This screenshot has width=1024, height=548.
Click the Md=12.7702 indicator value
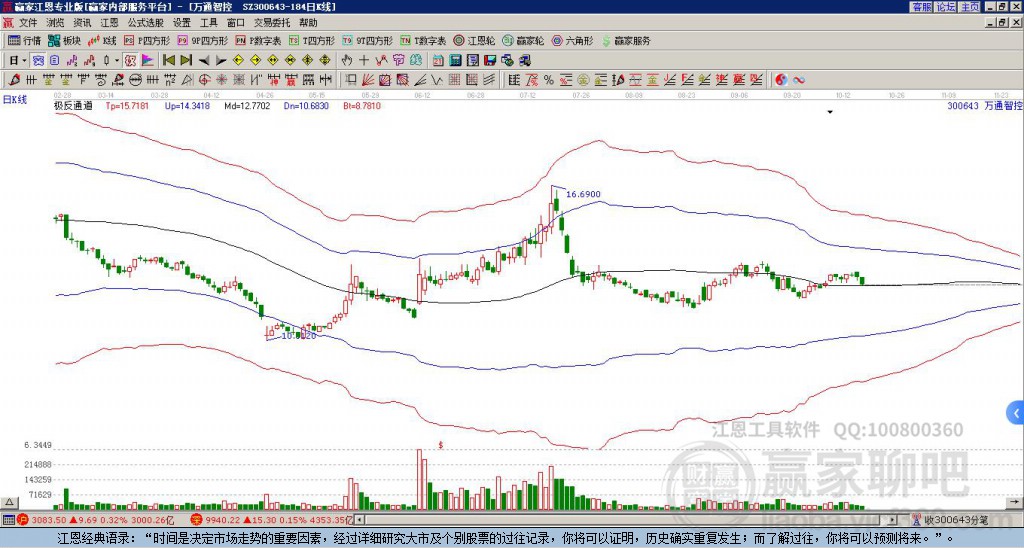pos(247,105)
